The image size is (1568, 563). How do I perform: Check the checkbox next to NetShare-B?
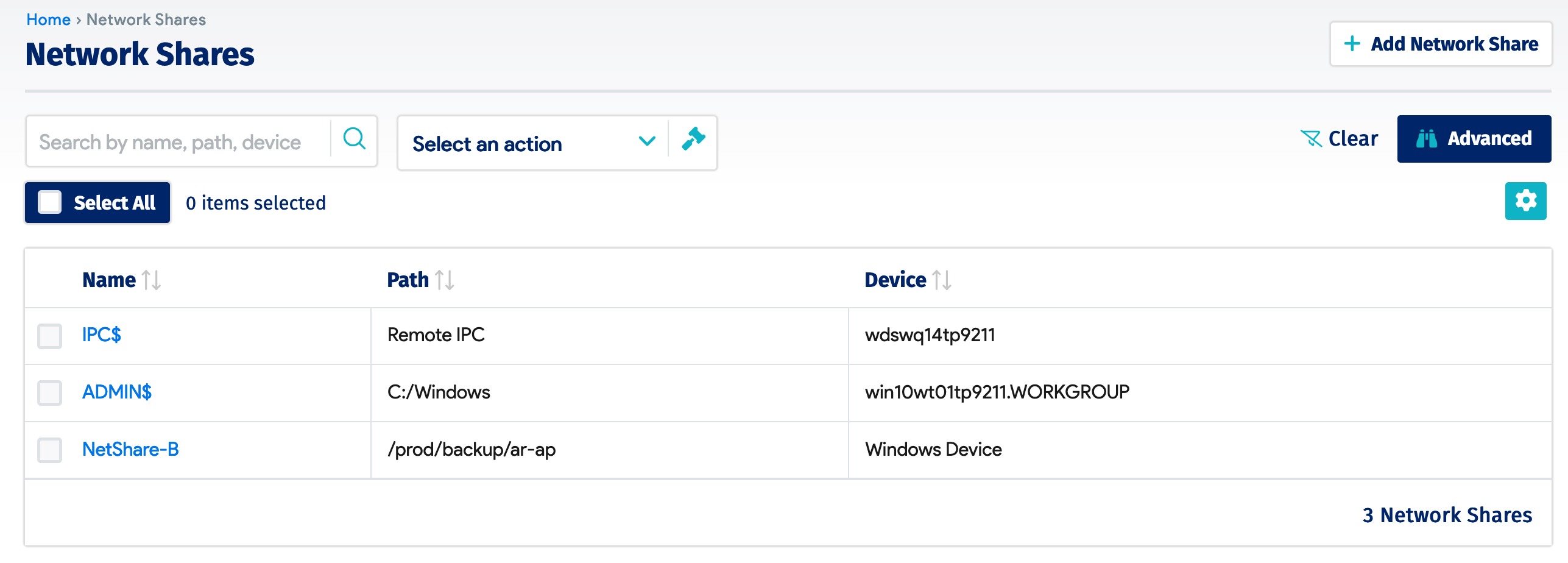(49, 450)
